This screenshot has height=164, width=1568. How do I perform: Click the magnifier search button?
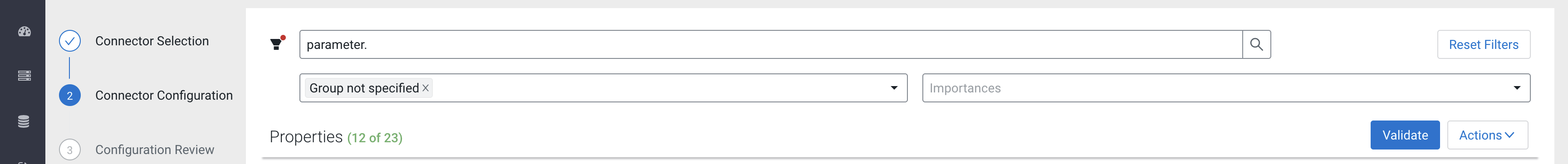[x=1256, y=44]
